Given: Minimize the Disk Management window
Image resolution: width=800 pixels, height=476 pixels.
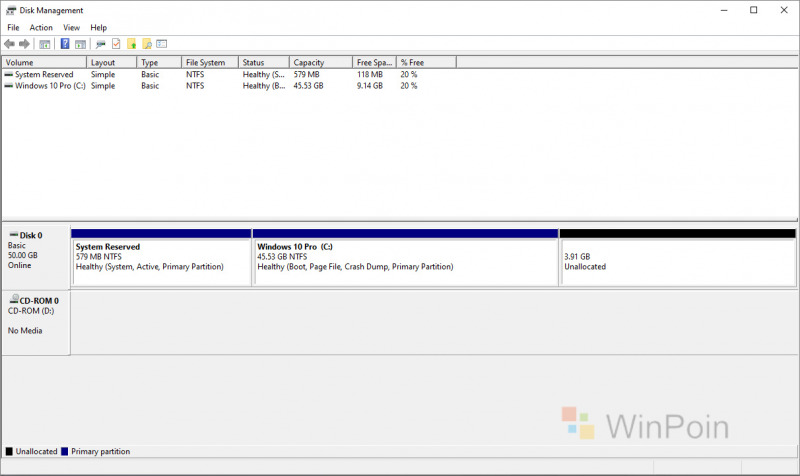Looking at the screenshot, I should tap(724, 10).
